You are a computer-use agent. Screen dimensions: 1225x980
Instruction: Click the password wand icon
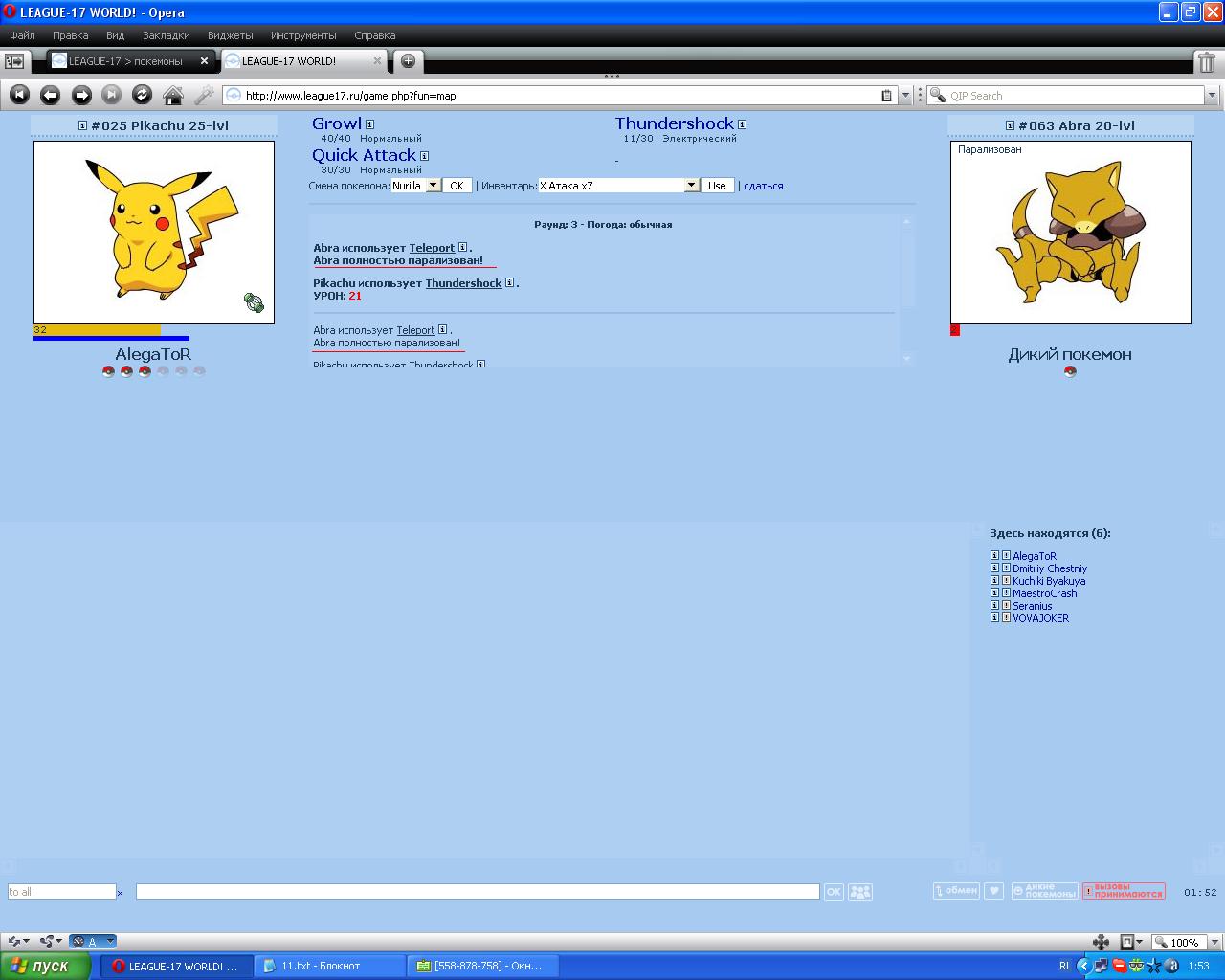pyautogui.click(x=204, y=95)
